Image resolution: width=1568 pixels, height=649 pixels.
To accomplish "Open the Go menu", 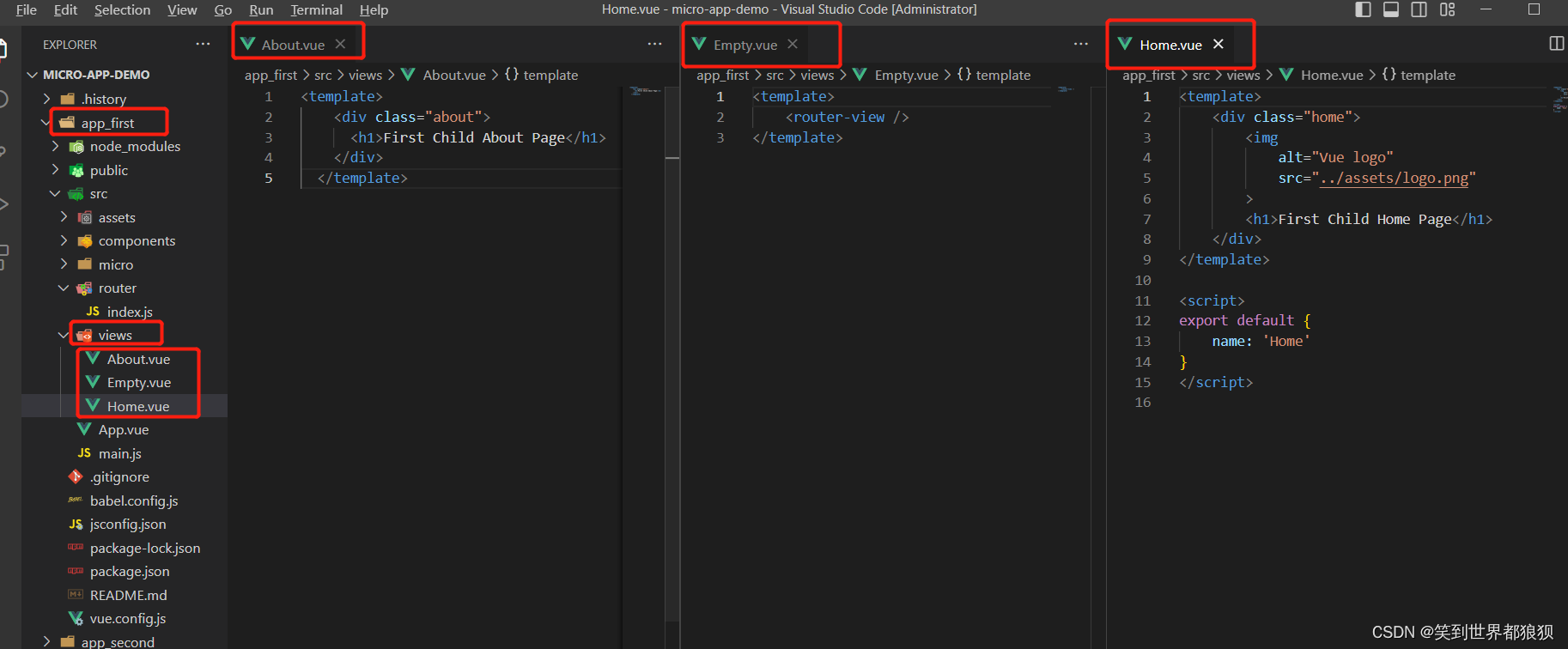I will (x=223, y=9).
